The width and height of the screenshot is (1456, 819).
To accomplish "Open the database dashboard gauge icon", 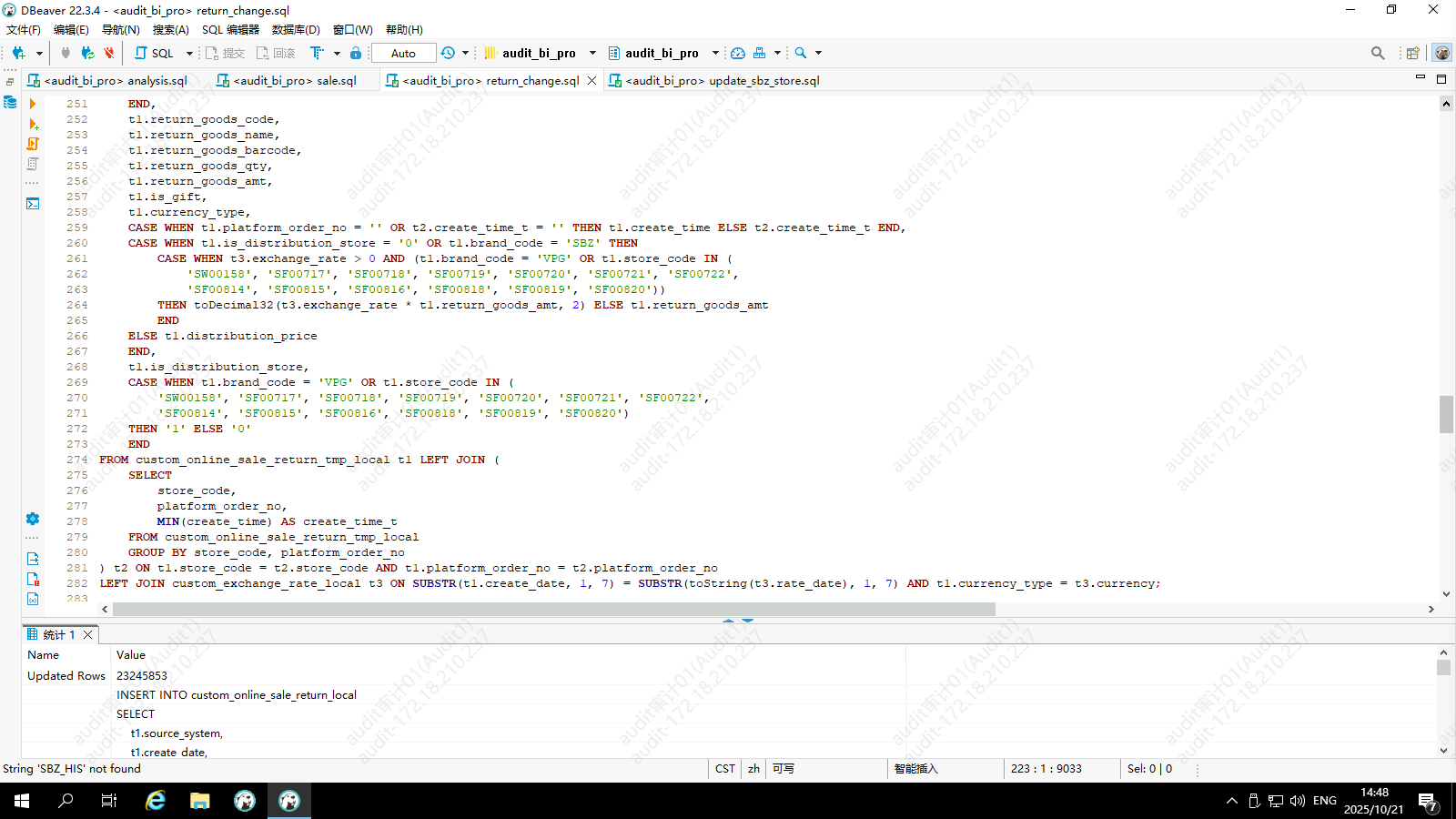I will (738, 53).
